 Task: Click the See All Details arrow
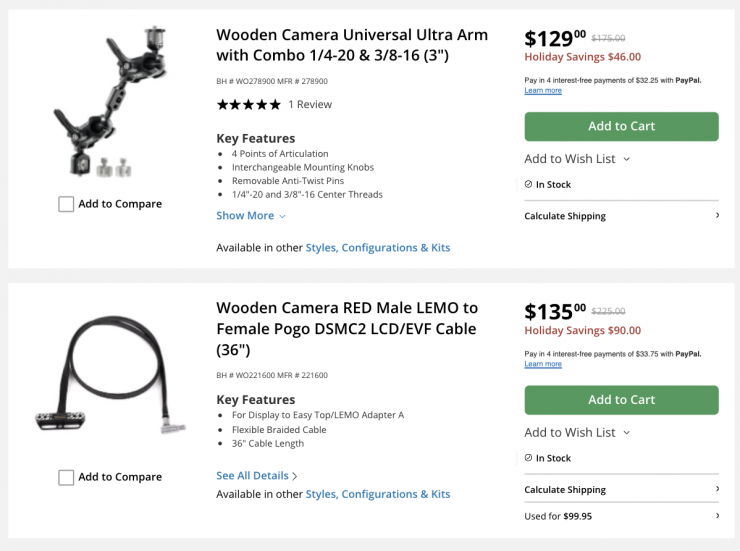pyautogui.click(x=295, y=476)
